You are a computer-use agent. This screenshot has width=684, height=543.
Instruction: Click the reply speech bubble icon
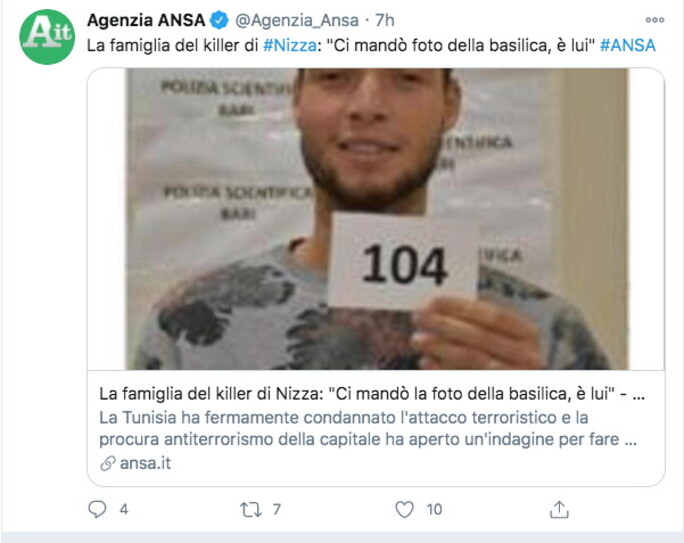pos(97,509)
